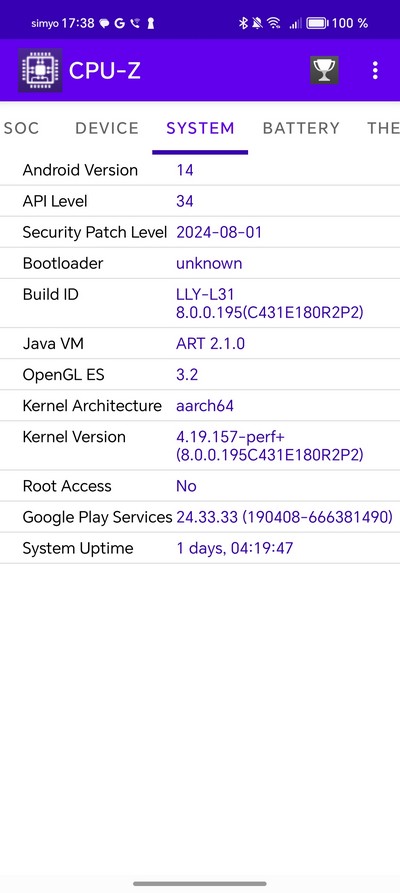This screenshot has height=893, width=400.
Task: Switch to the BATTERY tab
Action: click(x=301, y=128)
